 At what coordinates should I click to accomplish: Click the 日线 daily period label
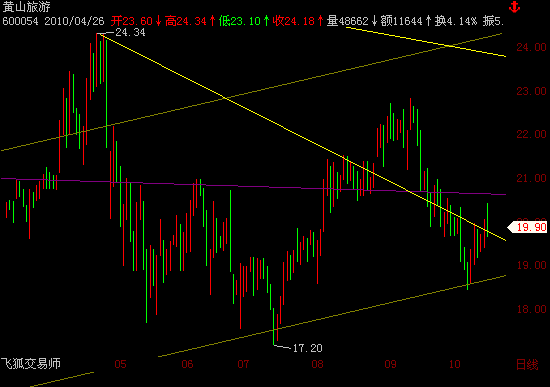click(x=527, y=365)
